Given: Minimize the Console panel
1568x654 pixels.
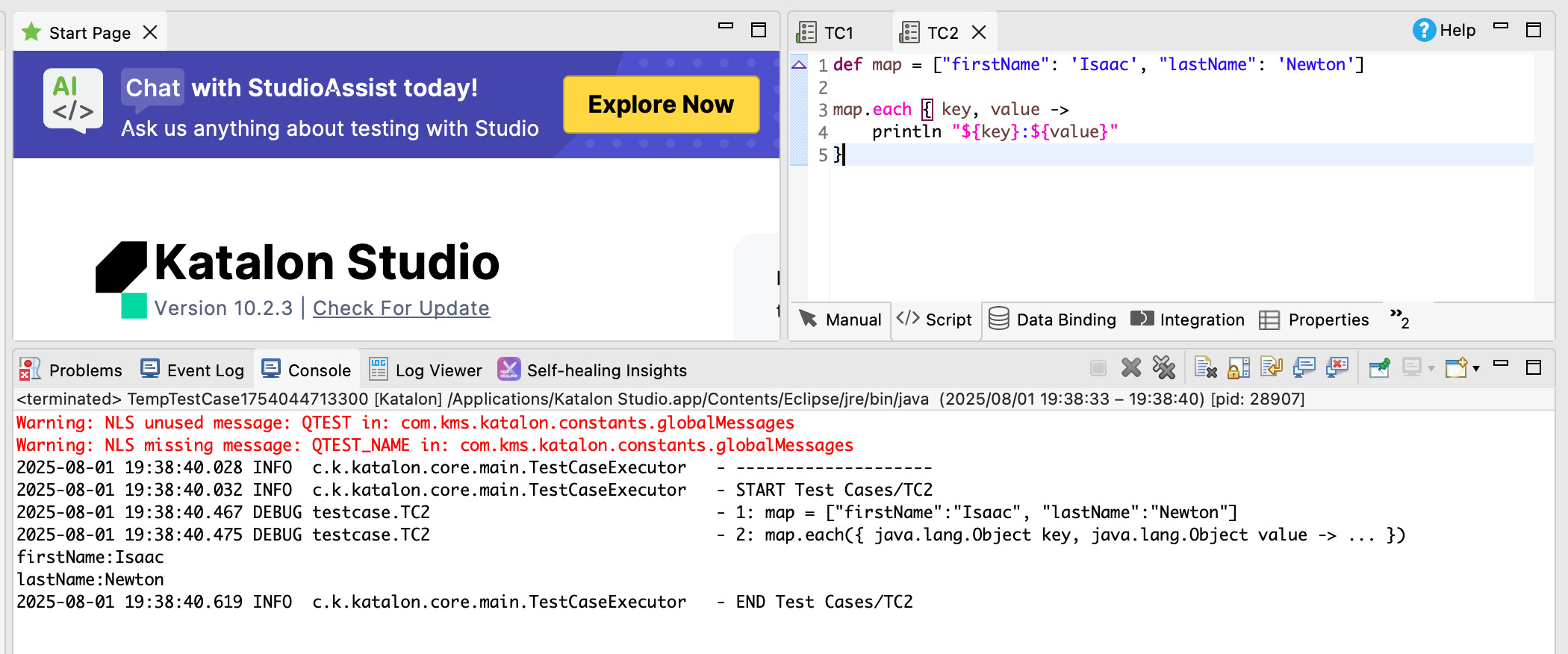Looking at the screenshot, I should pyautogui.click(x=1501, y=364).
